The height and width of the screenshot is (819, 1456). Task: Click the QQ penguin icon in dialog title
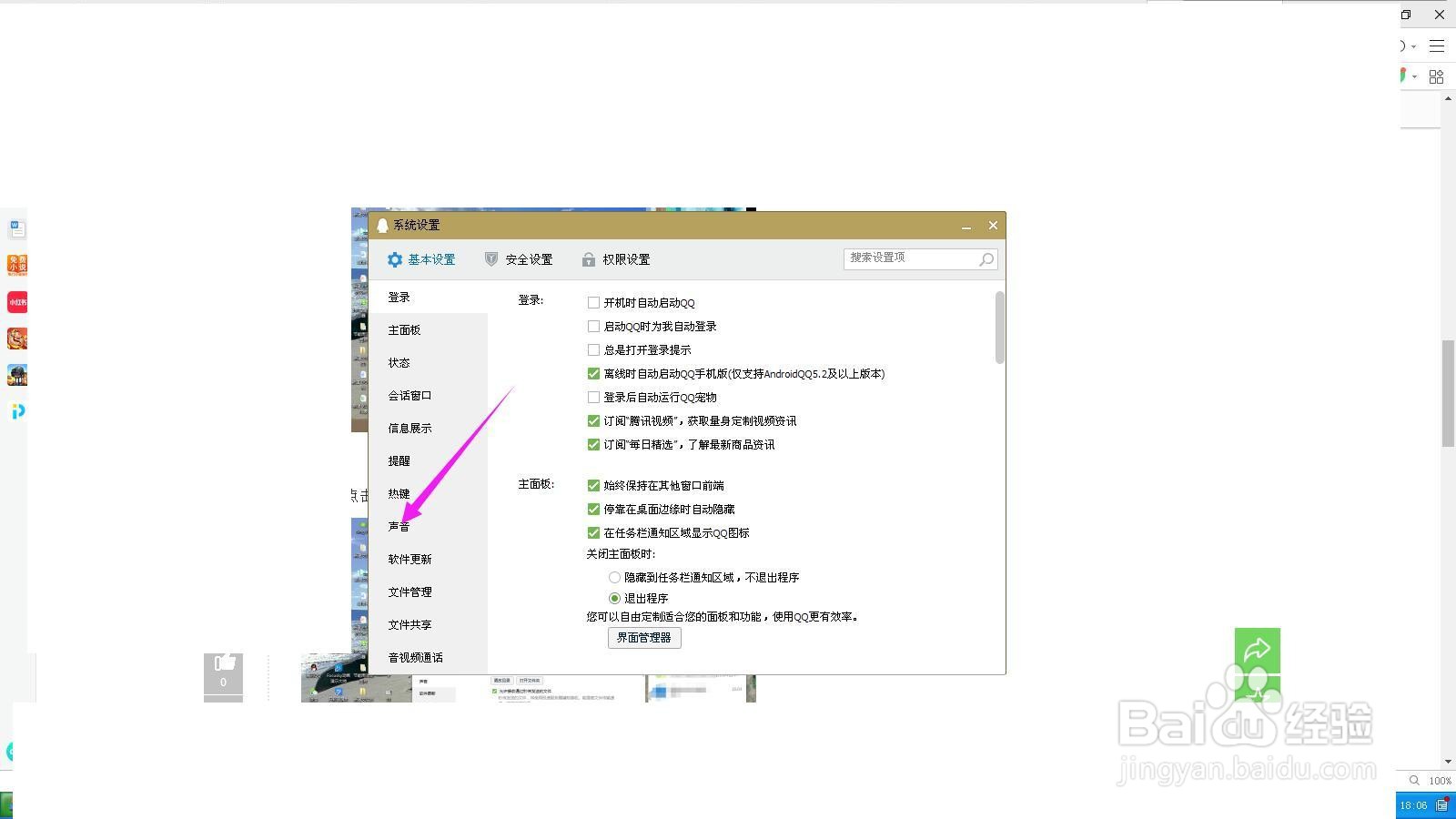[x=382, y=226]
